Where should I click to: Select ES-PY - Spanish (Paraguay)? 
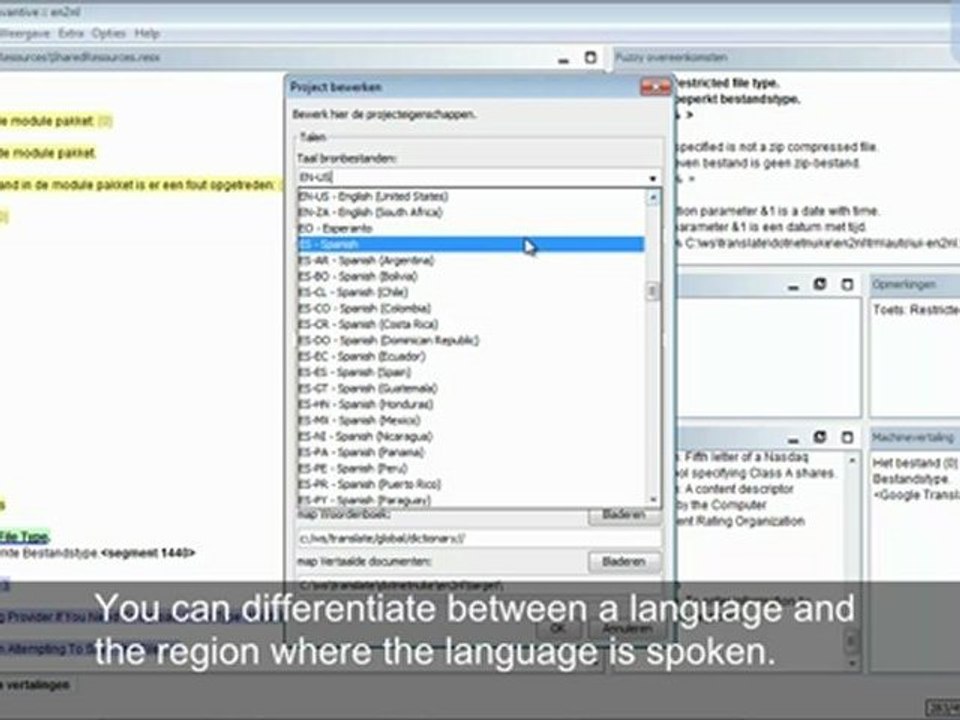pyautogui.click(x=470, y=500)
